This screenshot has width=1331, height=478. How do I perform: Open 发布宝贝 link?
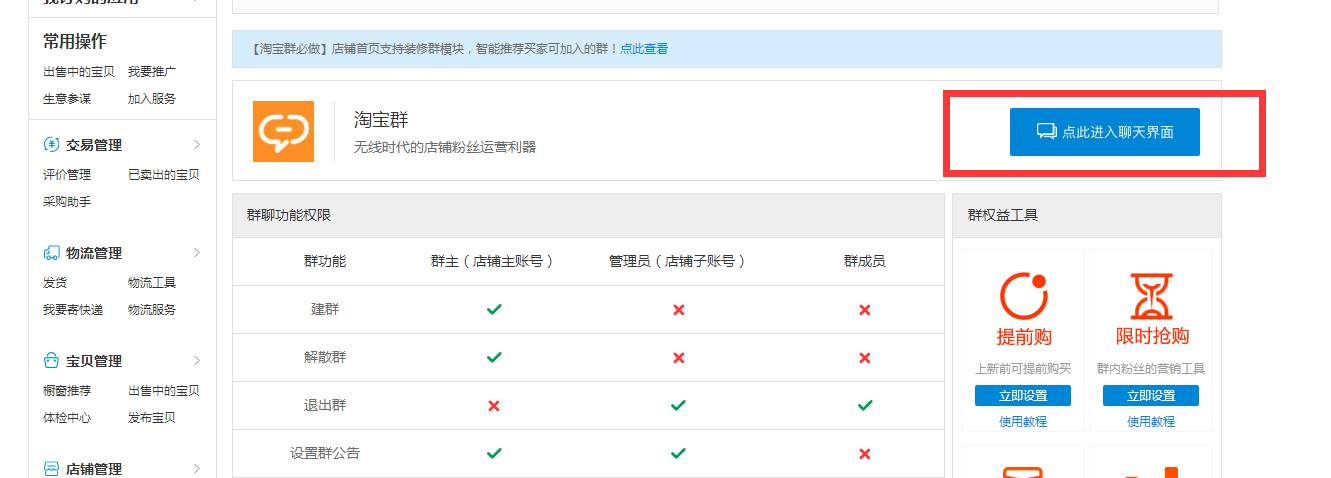click(152, 418)
